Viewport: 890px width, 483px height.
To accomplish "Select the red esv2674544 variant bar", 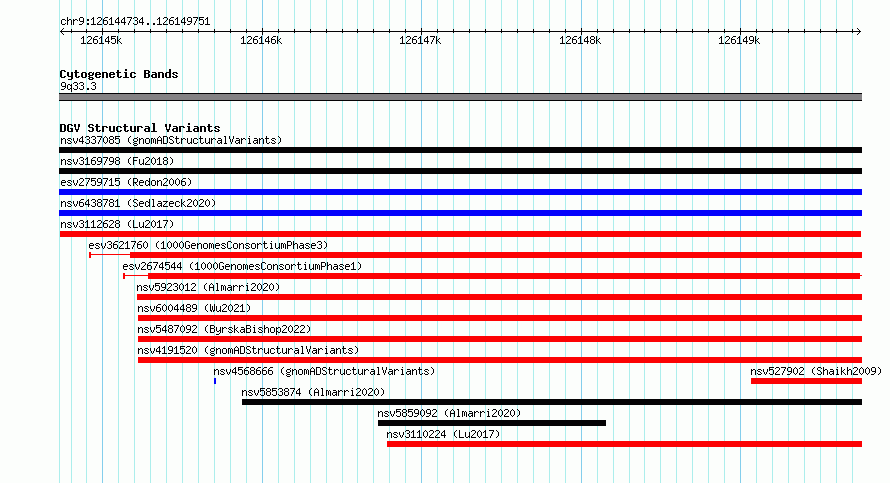I will click(492, 276).
